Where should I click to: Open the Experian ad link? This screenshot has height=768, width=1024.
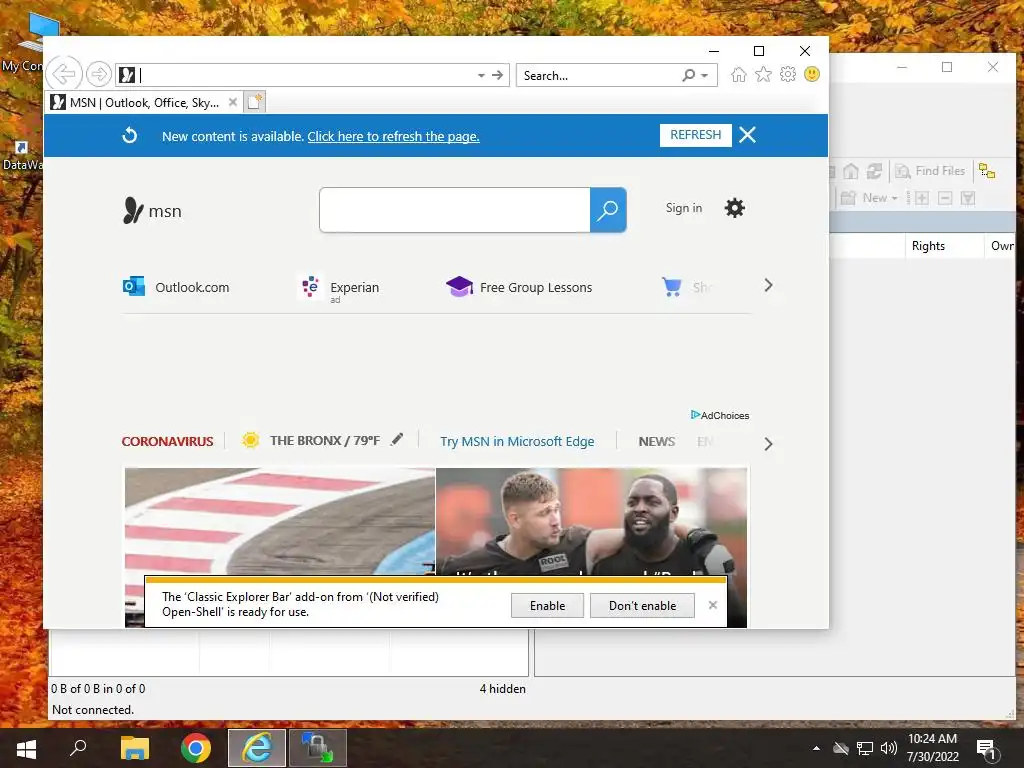click(338, 288)
